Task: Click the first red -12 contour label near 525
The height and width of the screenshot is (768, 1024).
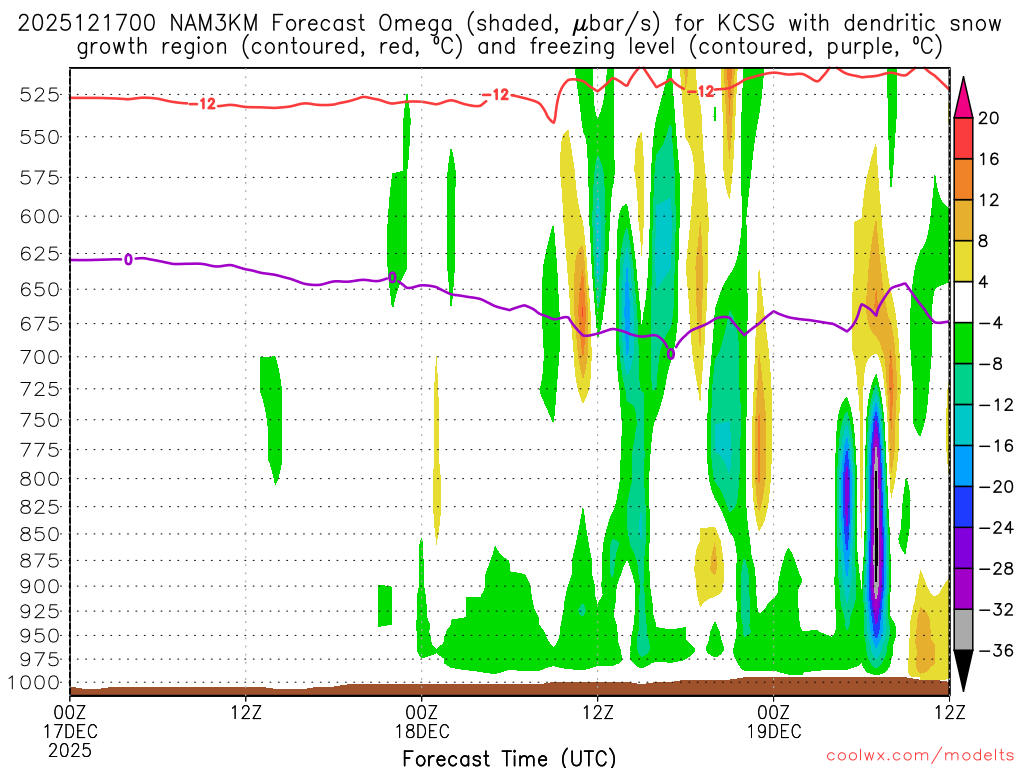Action: tap(203, 104)
